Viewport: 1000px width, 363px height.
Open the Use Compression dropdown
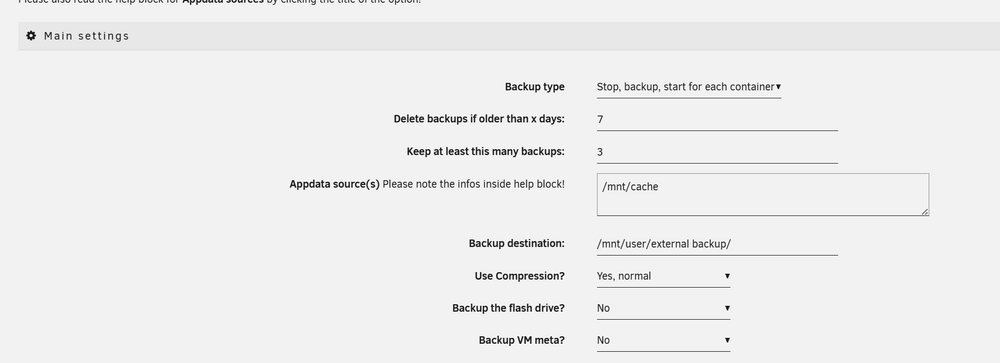point(663,276)
